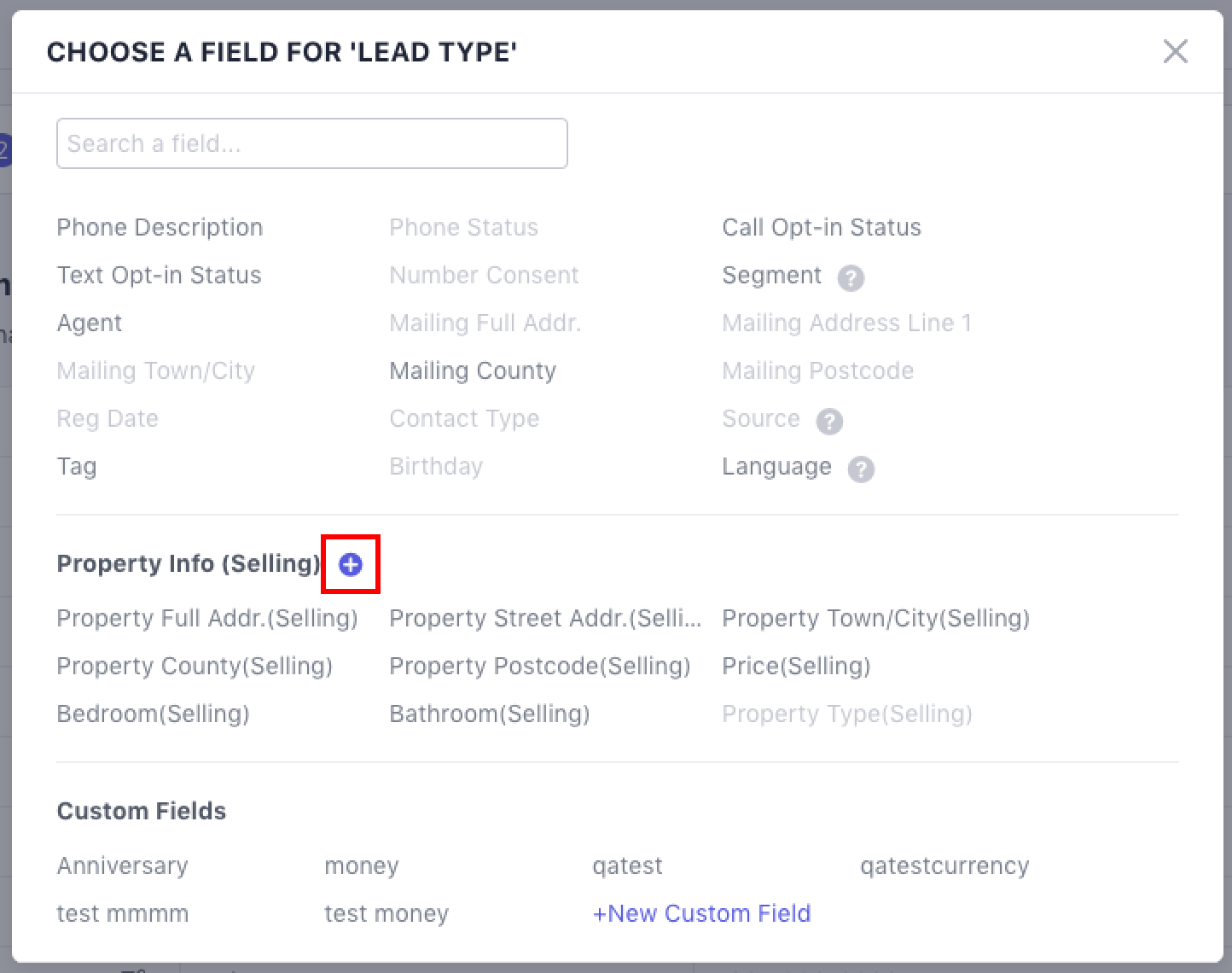Click the help icon next to Language
This screenshot has width=1232, height=973.
[861, 469]
